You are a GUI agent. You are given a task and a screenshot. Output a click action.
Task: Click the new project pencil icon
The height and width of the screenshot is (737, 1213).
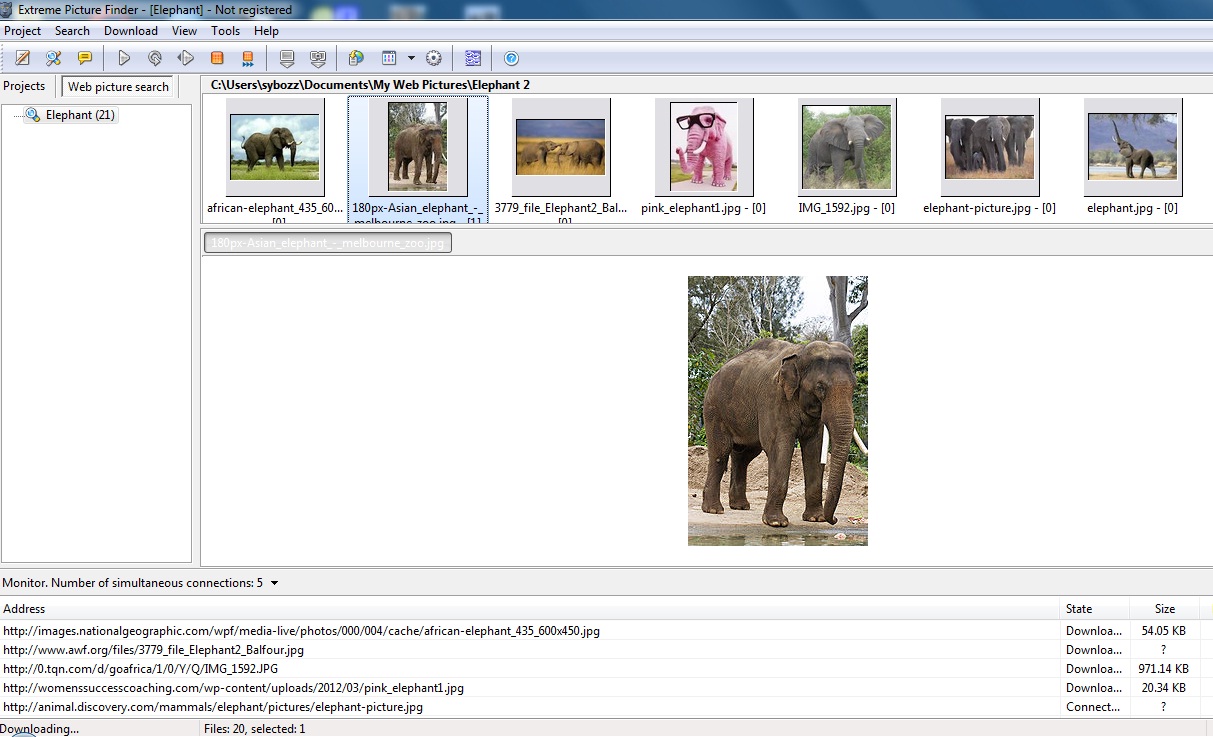pos(22,58)
